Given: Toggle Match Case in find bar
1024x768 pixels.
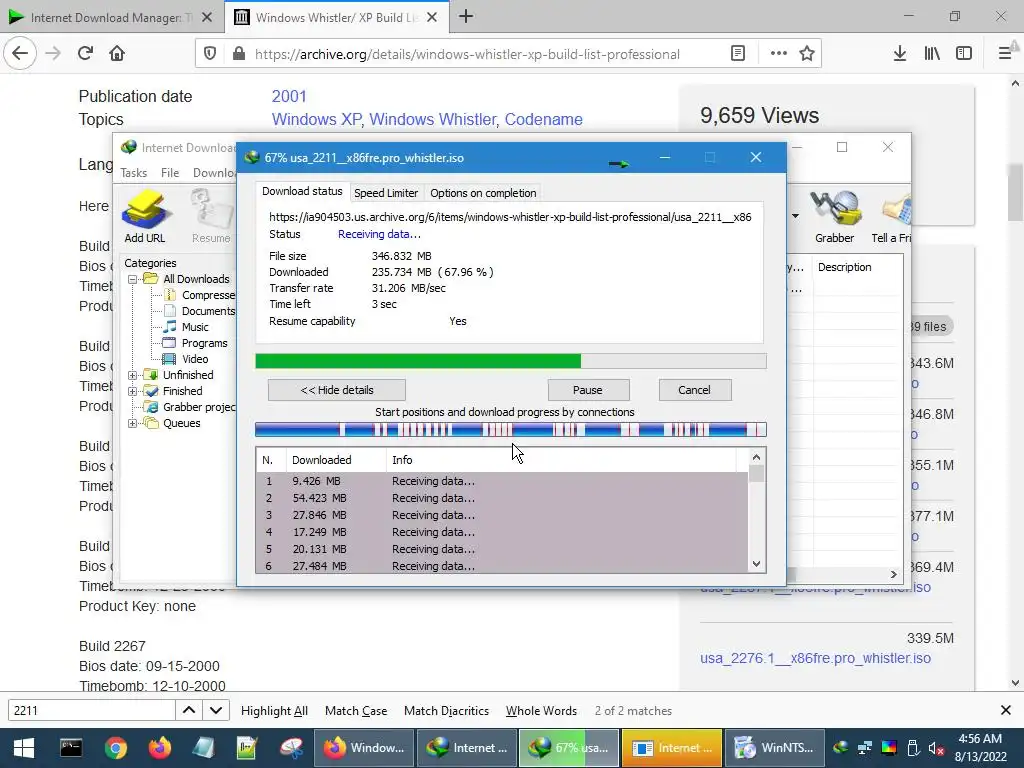Looking at the screenshot, I should (356, 711).
